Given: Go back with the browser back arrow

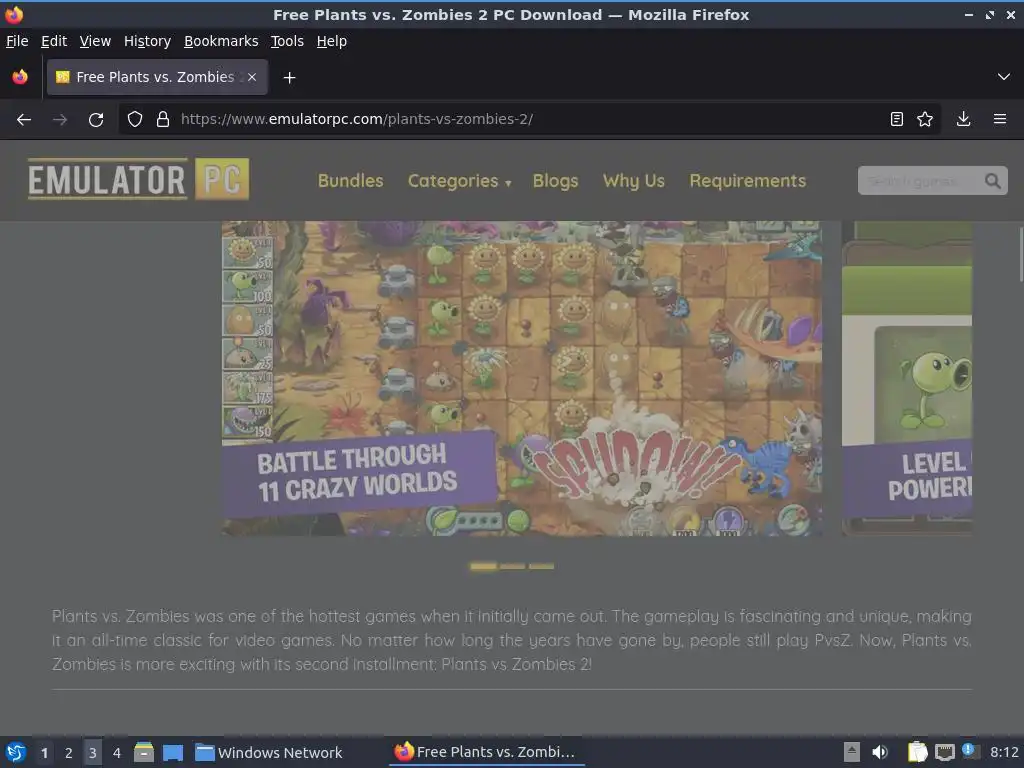Looking at the screenshot, I should 24,120.
